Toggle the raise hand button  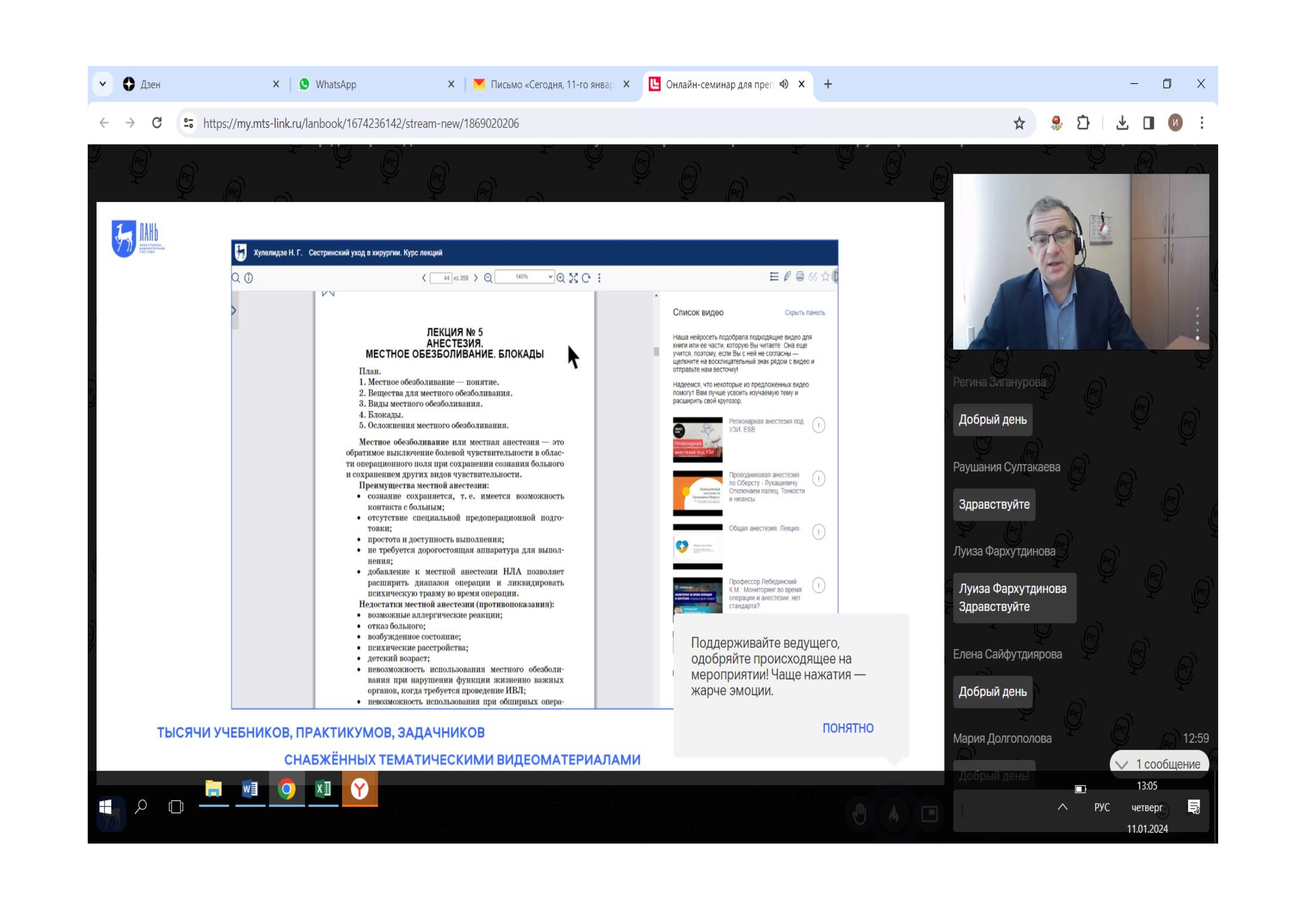pyautogui.click(x=859, y=815)
